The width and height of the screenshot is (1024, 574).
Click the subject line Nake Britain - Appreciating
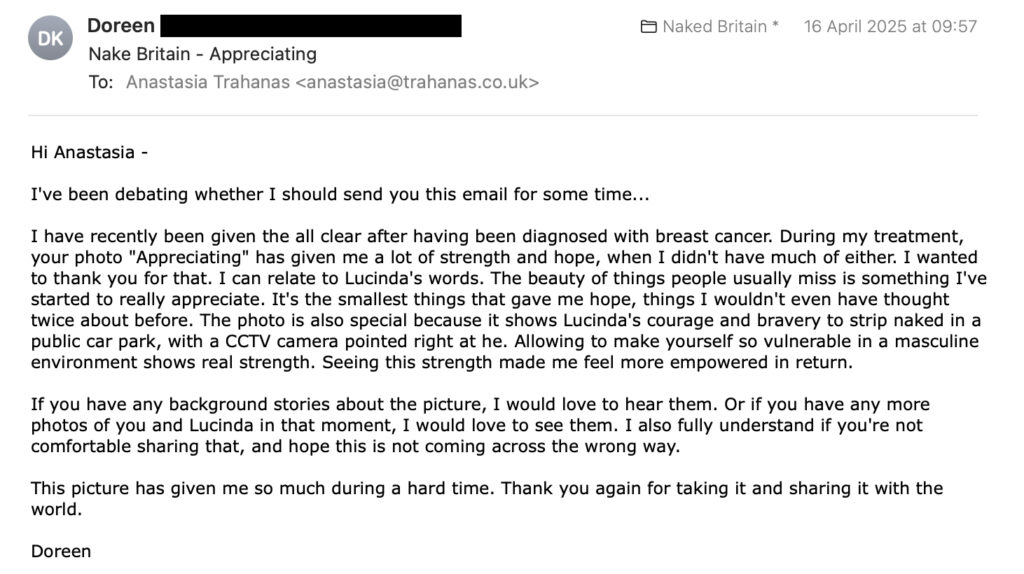click(x=202, y=54)
